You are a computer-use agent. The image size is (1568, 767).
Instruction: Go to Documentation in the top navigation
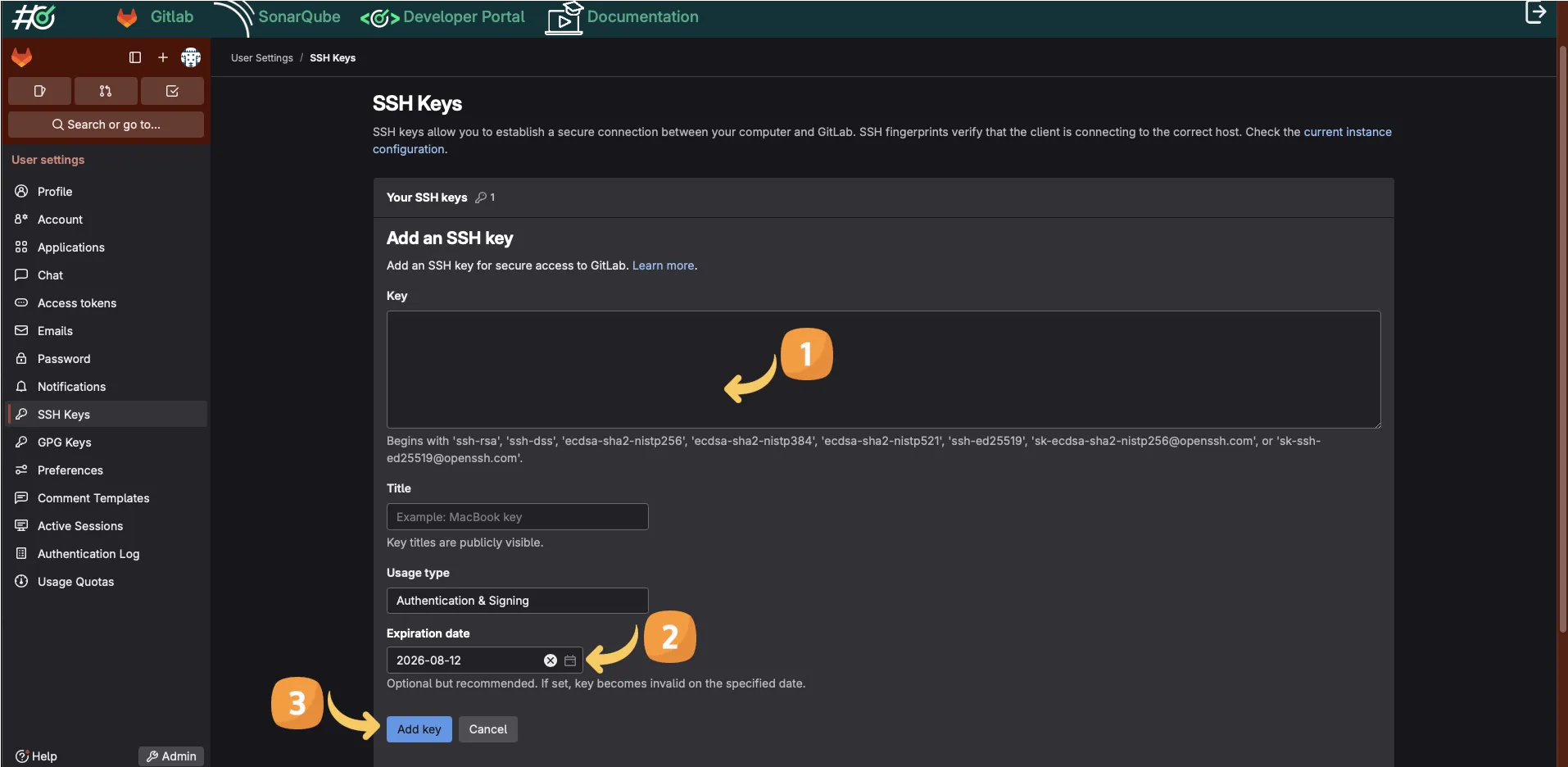pyautogui.click(x=642, y=16)
